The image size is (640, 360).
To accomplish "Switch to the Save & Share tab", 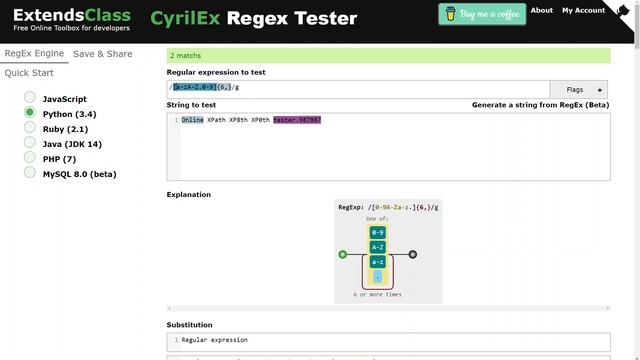I will [102, 54].
